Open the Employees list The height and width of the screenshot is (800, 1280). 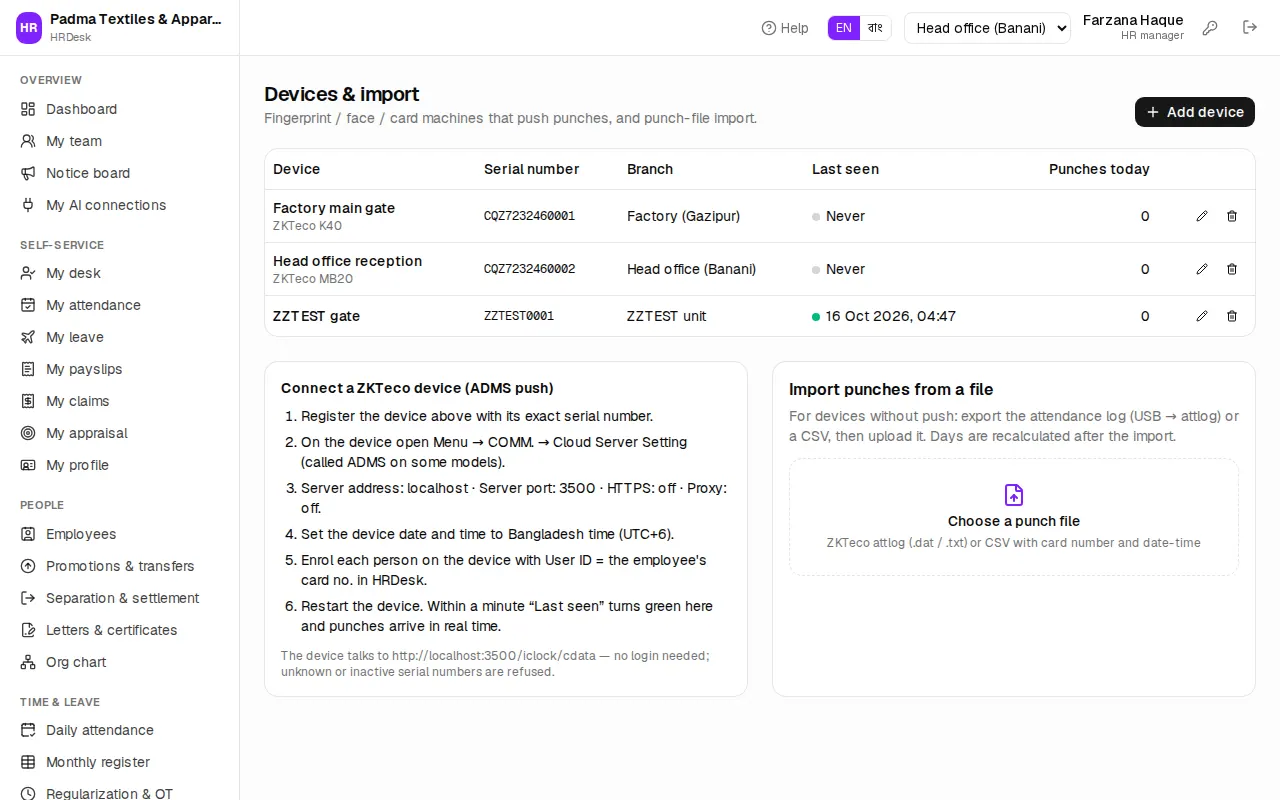tap(120, 534)
